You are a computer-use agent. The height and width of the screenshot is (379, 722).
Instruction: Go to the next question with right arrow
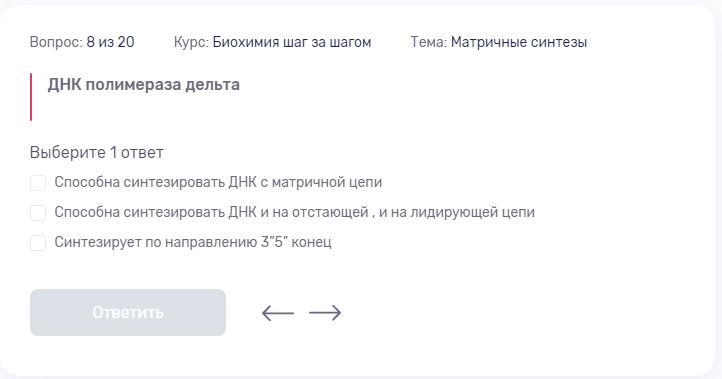pyautogui.click(x=325, y=313)
